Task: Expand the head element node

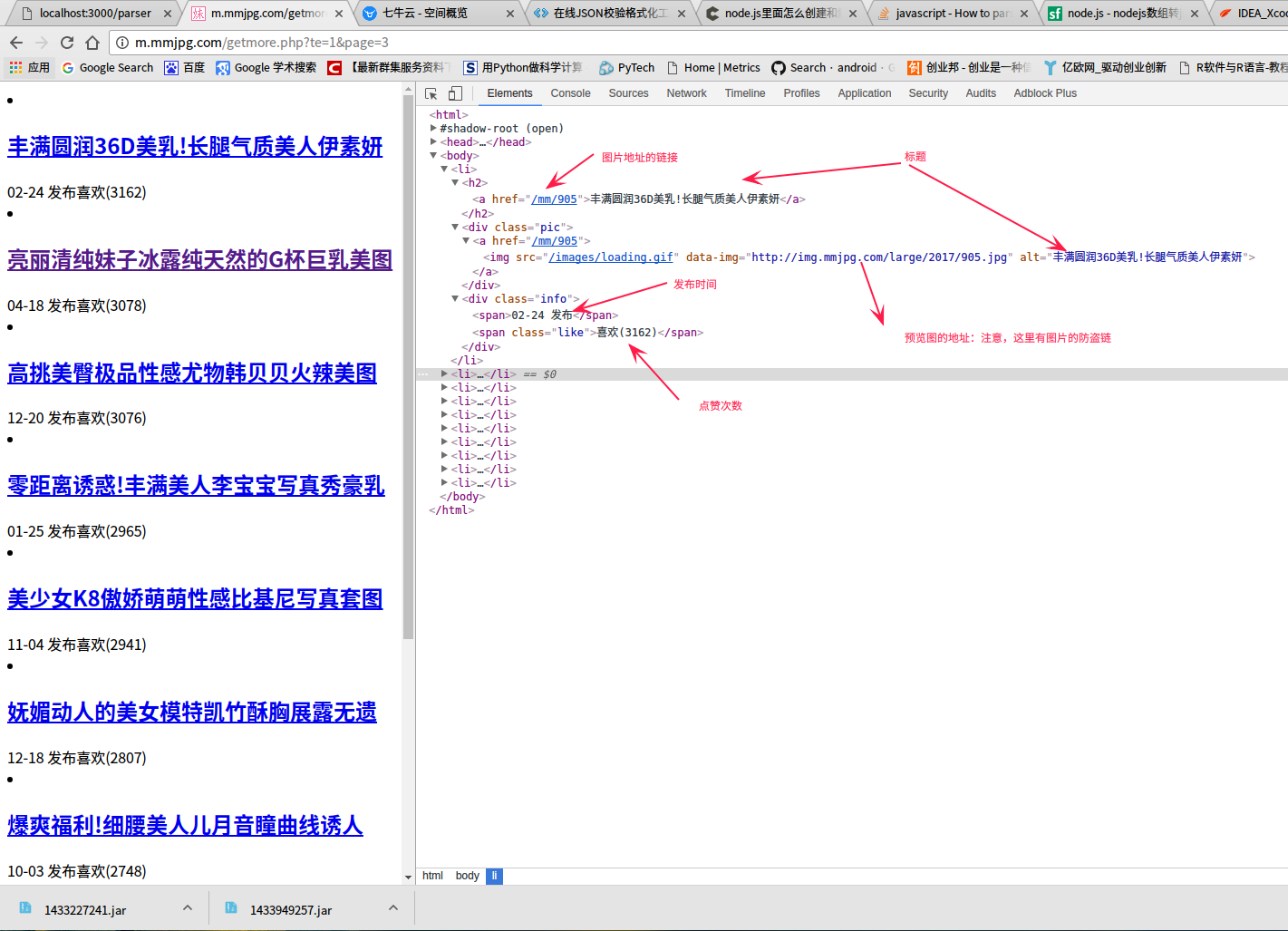Action: tap(433, 142)
